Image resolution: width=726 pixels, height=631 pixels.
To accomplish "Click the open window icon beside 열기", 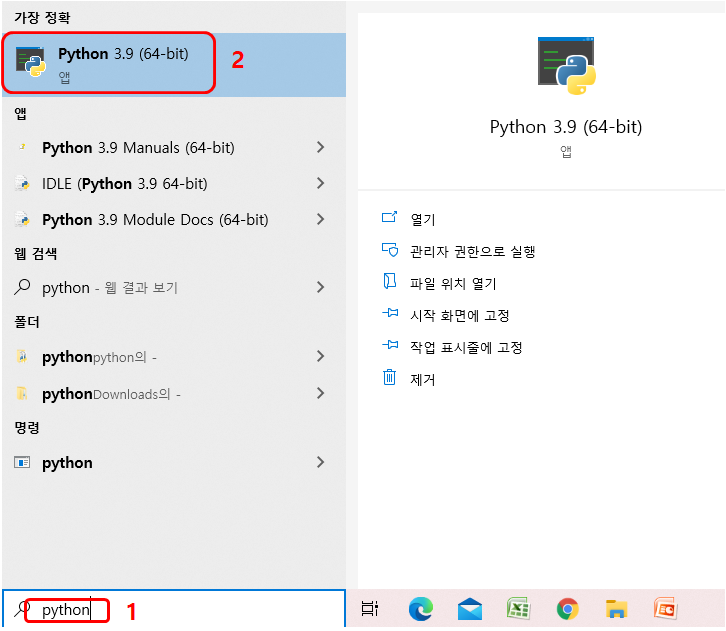I will click(389, 217).
